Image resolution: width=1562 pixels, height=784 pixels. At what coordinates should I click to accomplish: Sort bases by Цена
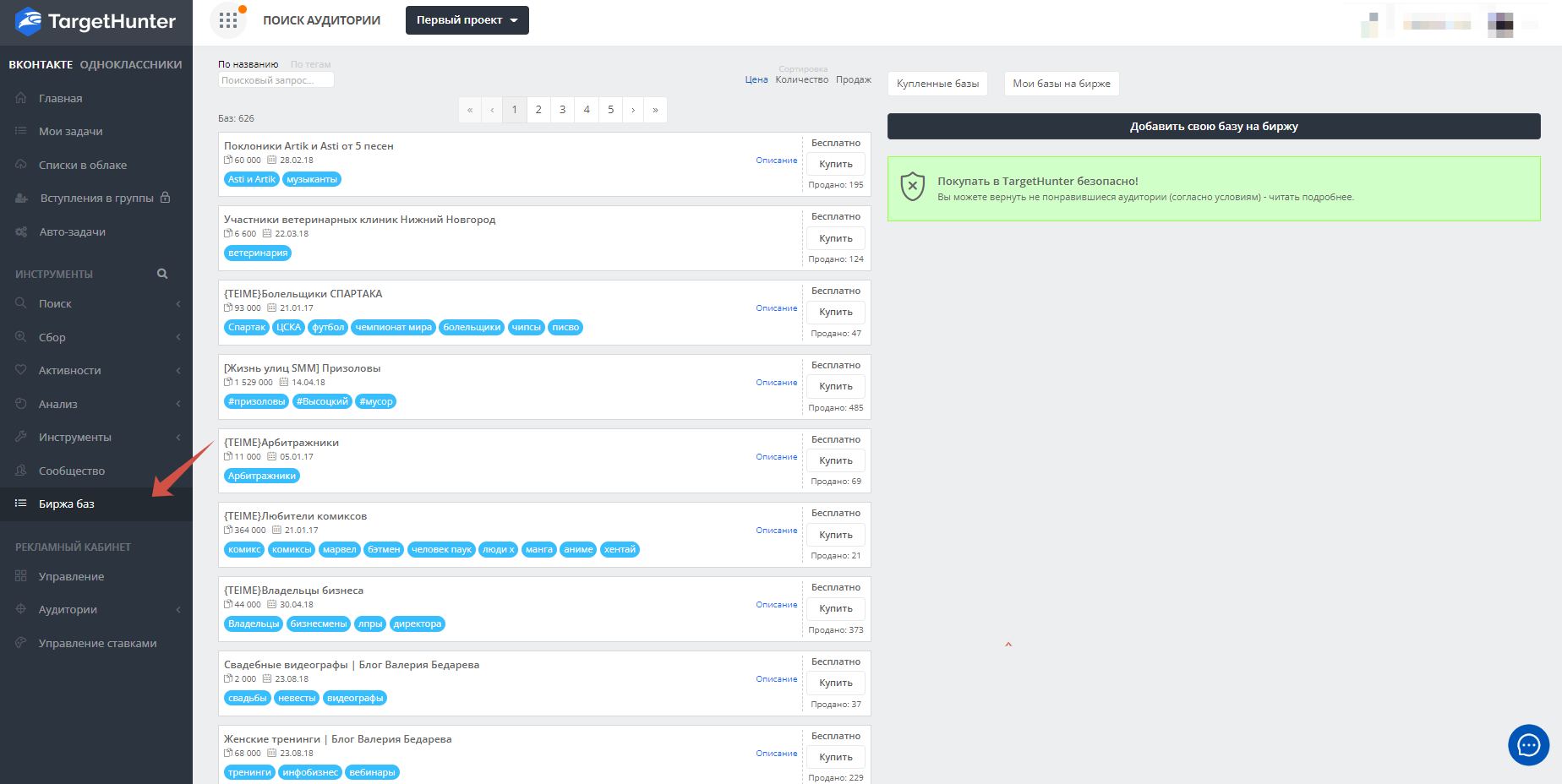point(756,79)
